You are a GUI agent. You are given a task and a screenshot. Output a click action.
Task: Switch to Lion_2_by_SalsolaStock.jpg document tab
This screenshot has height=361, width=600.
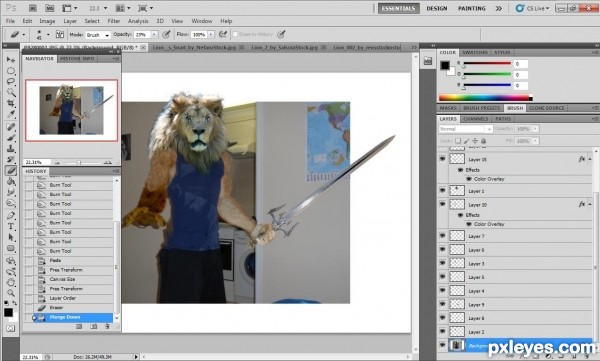point(285,47)
